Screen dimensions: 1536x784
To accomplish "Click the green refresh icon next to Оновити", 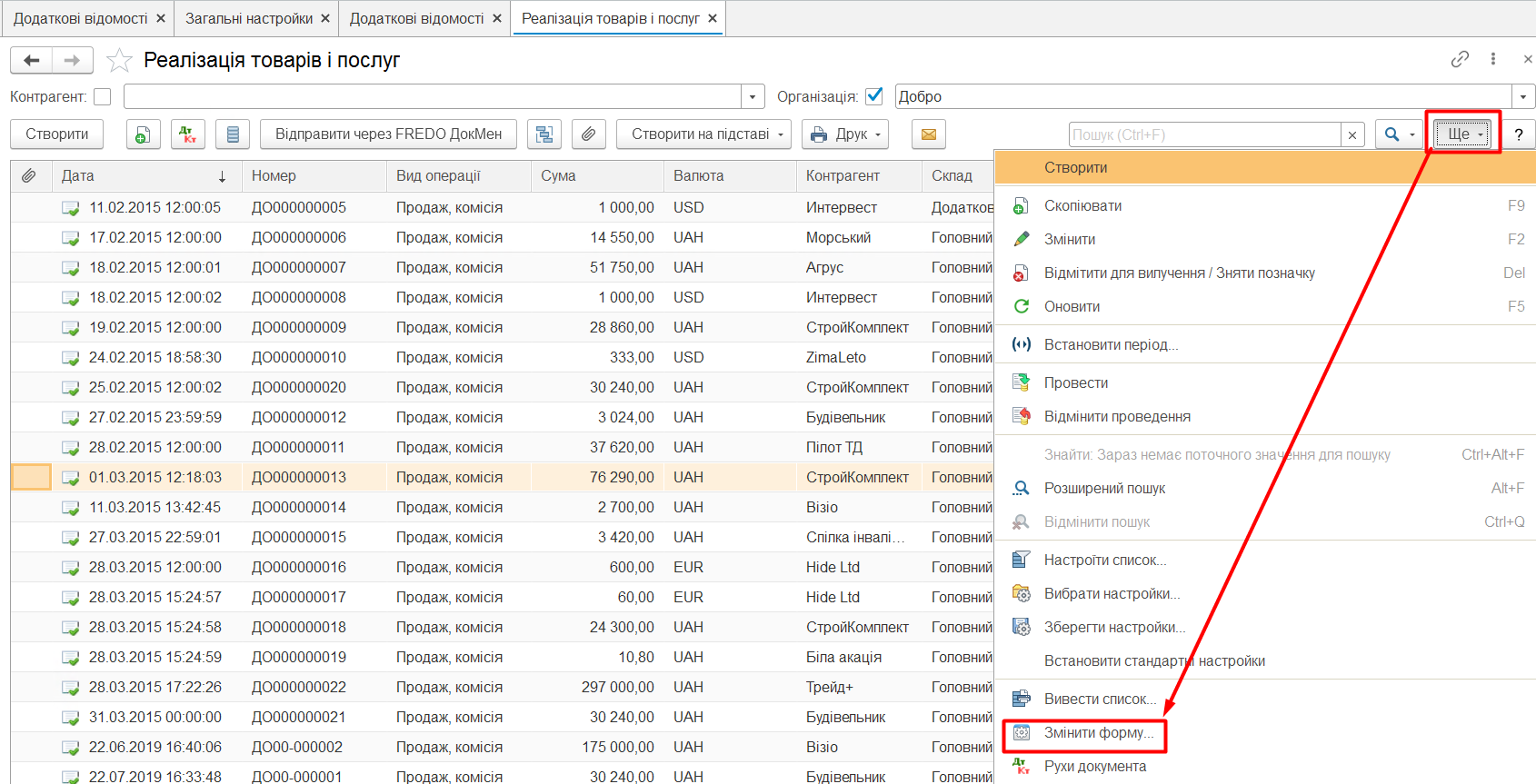I will pyautogui.click(x=1022, y=306).
